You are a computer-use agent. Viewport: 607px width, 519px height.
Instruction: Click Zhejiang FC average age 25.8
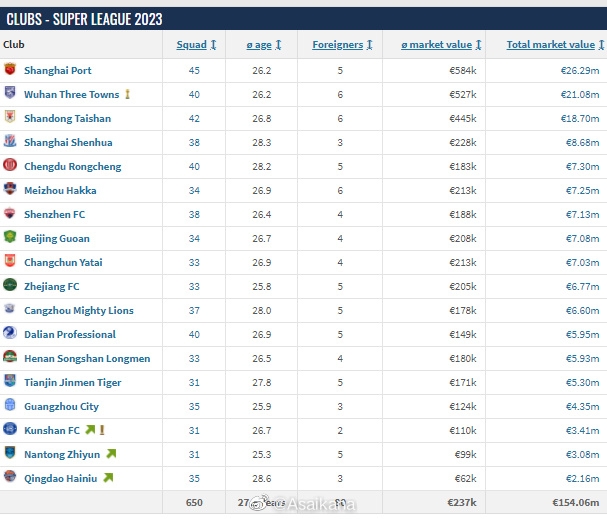point(262,286)
